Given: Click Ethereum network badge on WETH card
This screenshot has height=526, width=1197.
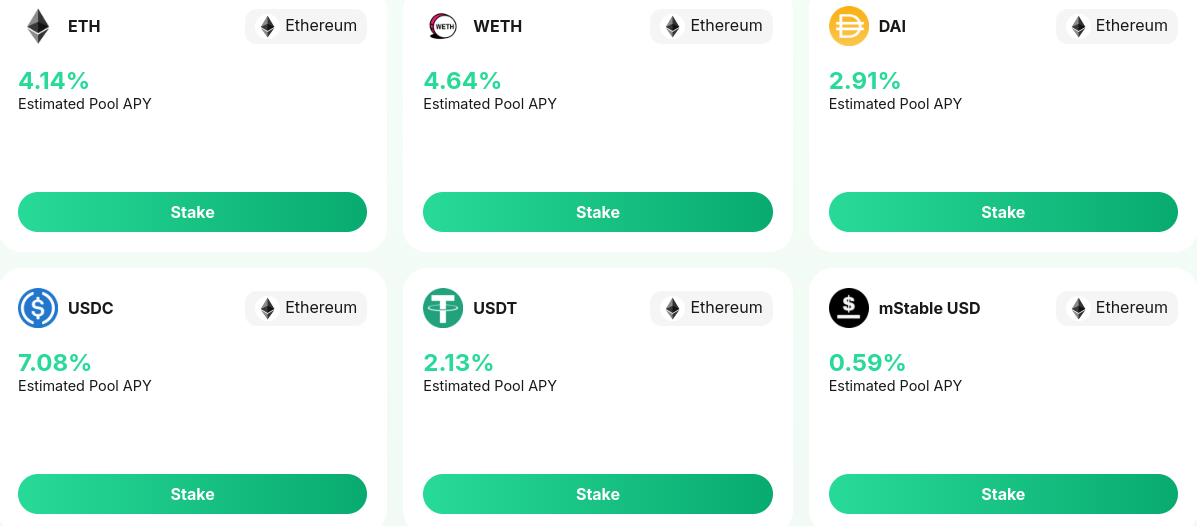Looking at the screenshot, I should (711, 26).
